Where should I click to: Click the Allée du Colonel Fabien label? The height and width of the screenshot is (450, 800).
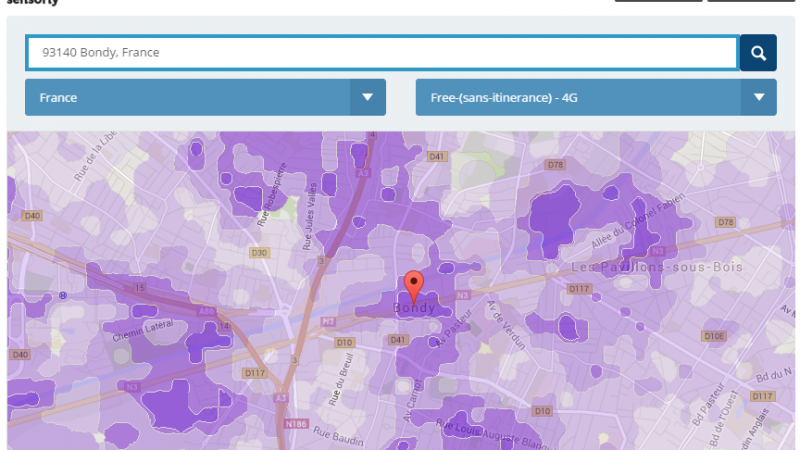point(640,225)
